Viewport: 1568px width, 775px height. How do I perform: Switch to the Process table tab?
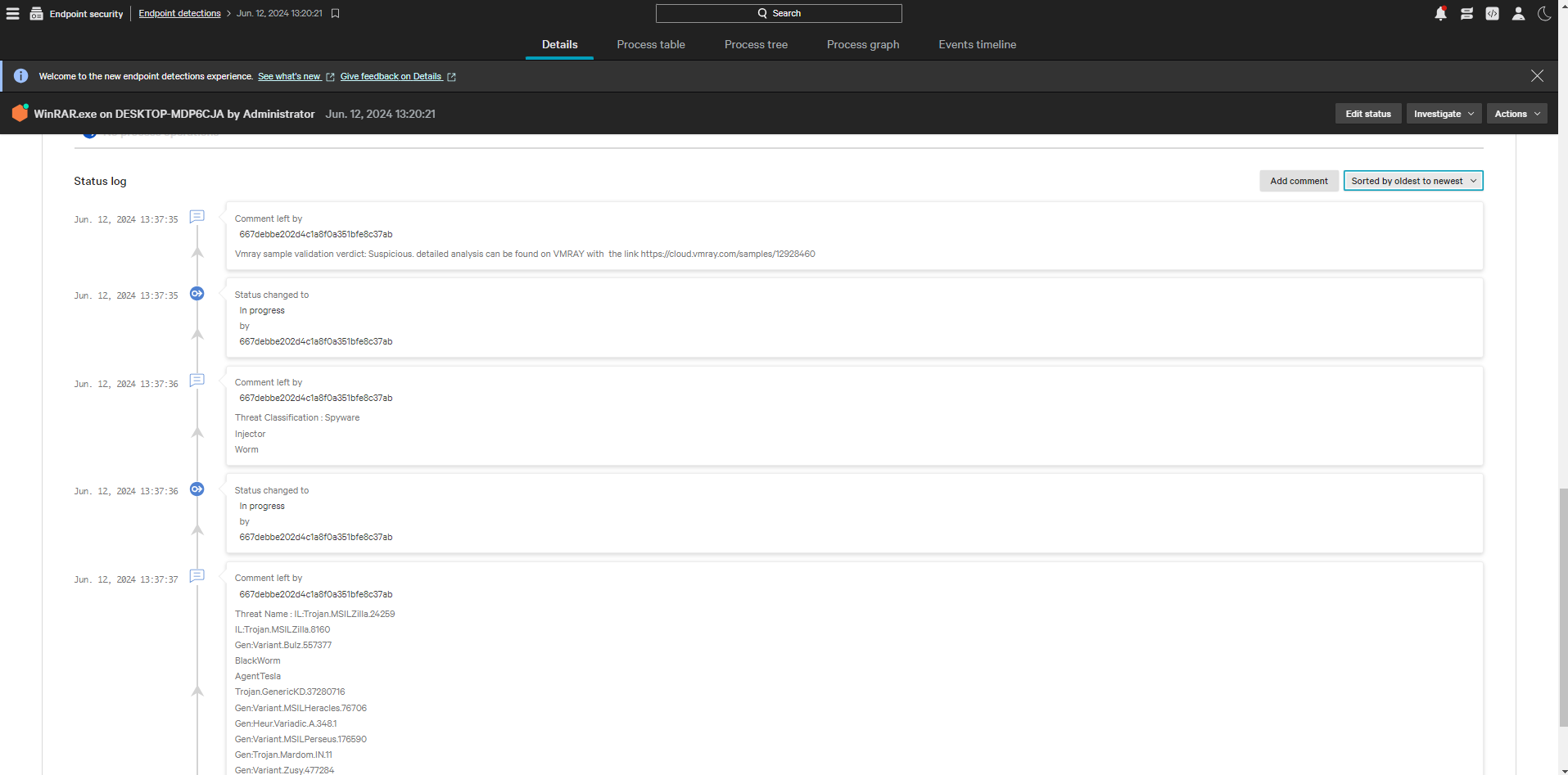point(651,45)
